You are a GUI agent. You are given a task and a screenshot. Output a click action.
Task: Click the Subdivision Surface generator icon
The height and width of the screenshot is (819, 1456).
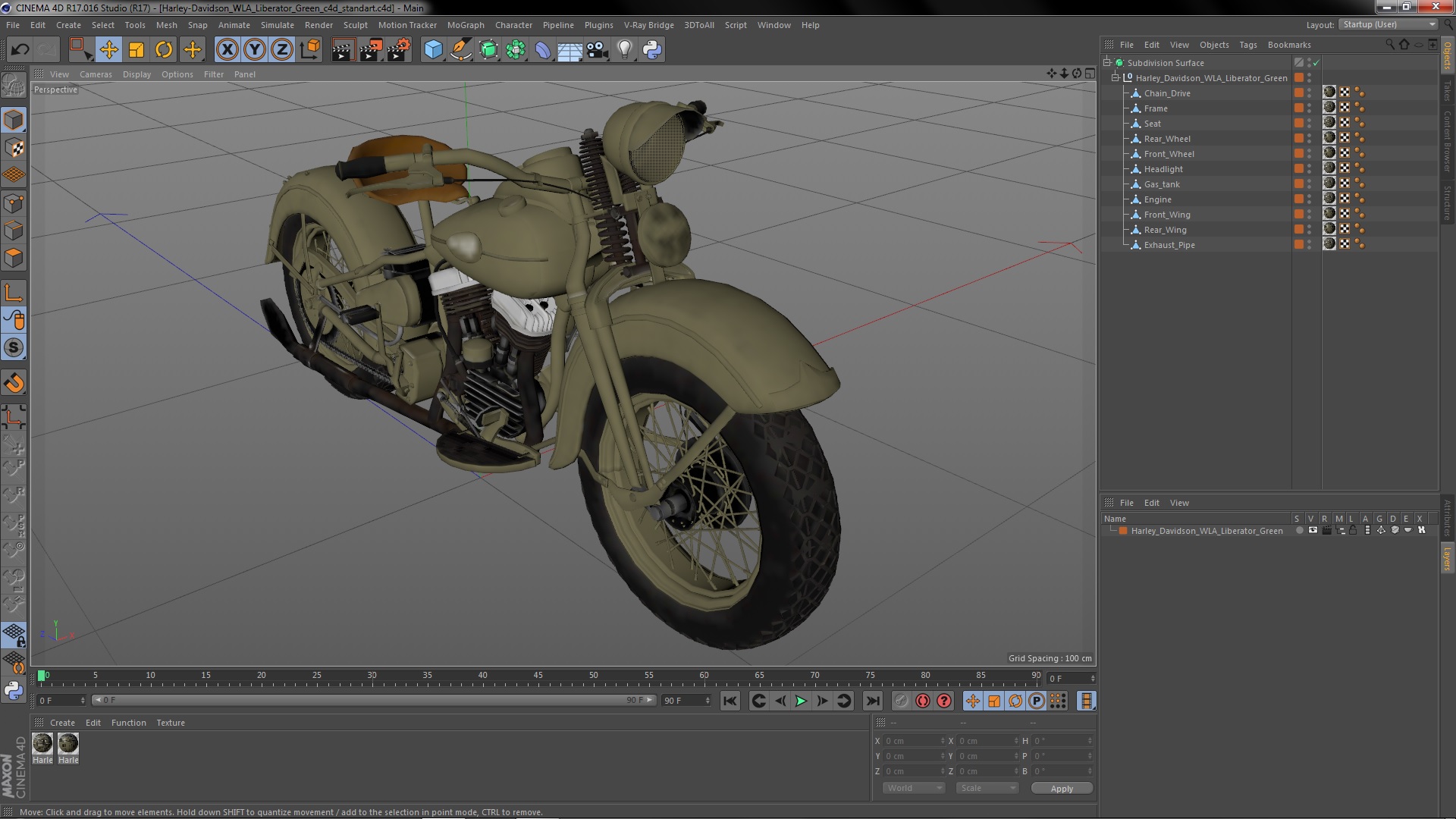coord(488,50)
